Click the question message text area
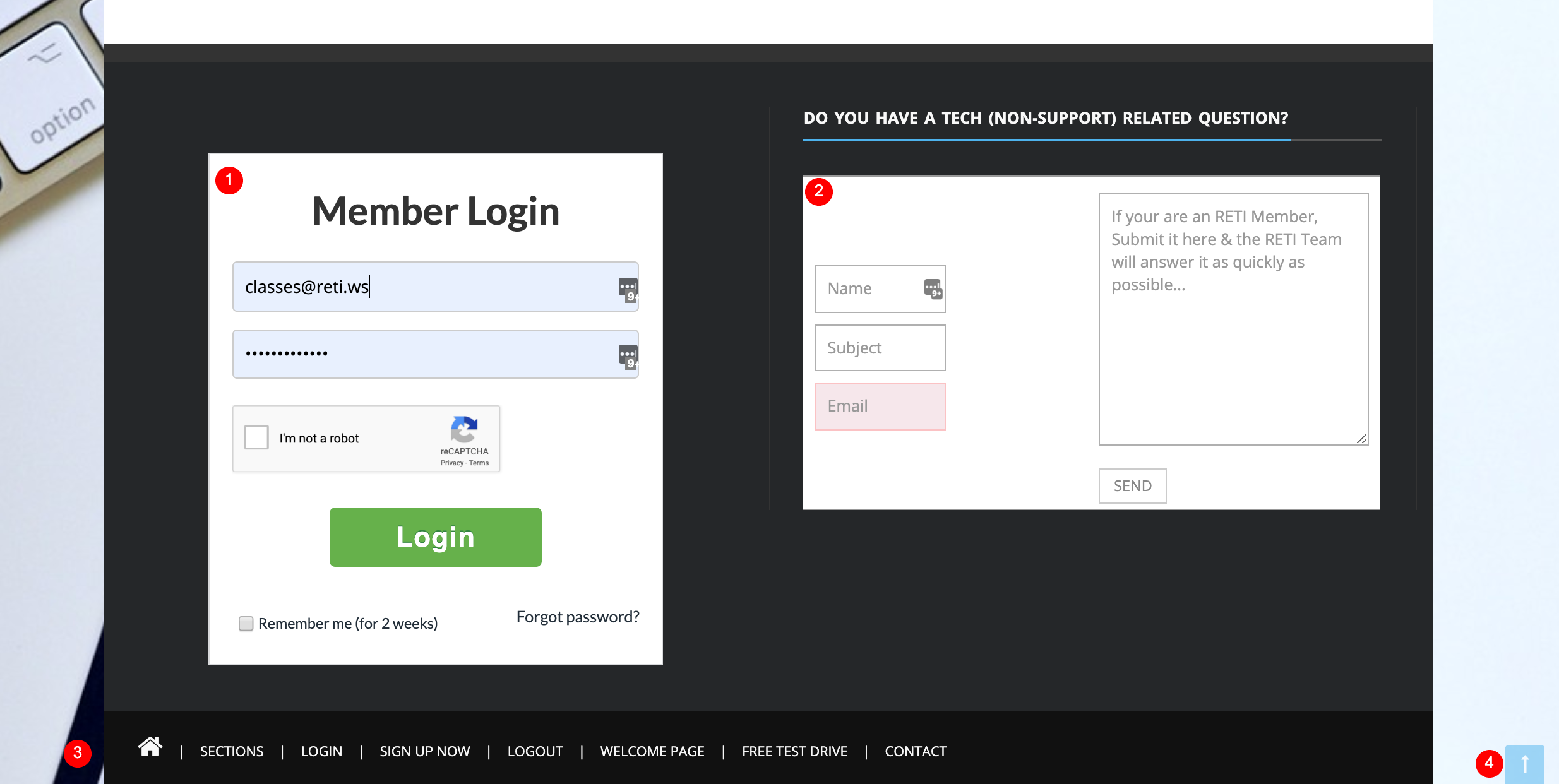This screenshot has width=1559, height=784. (1234, 319)
